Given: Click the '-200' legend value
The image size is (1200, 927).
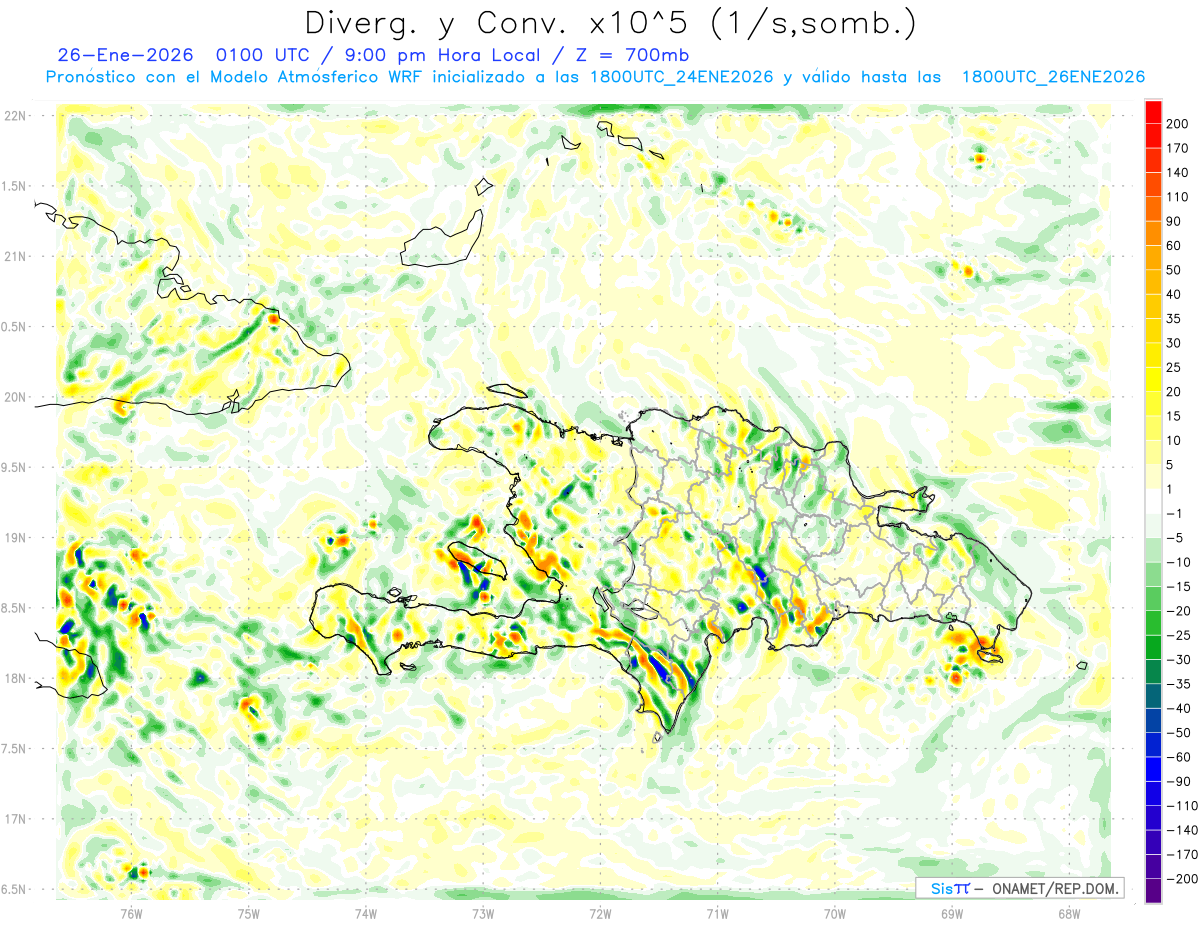Looking at the screenshot, I should pyautogui.click(x=1183, y=879).
